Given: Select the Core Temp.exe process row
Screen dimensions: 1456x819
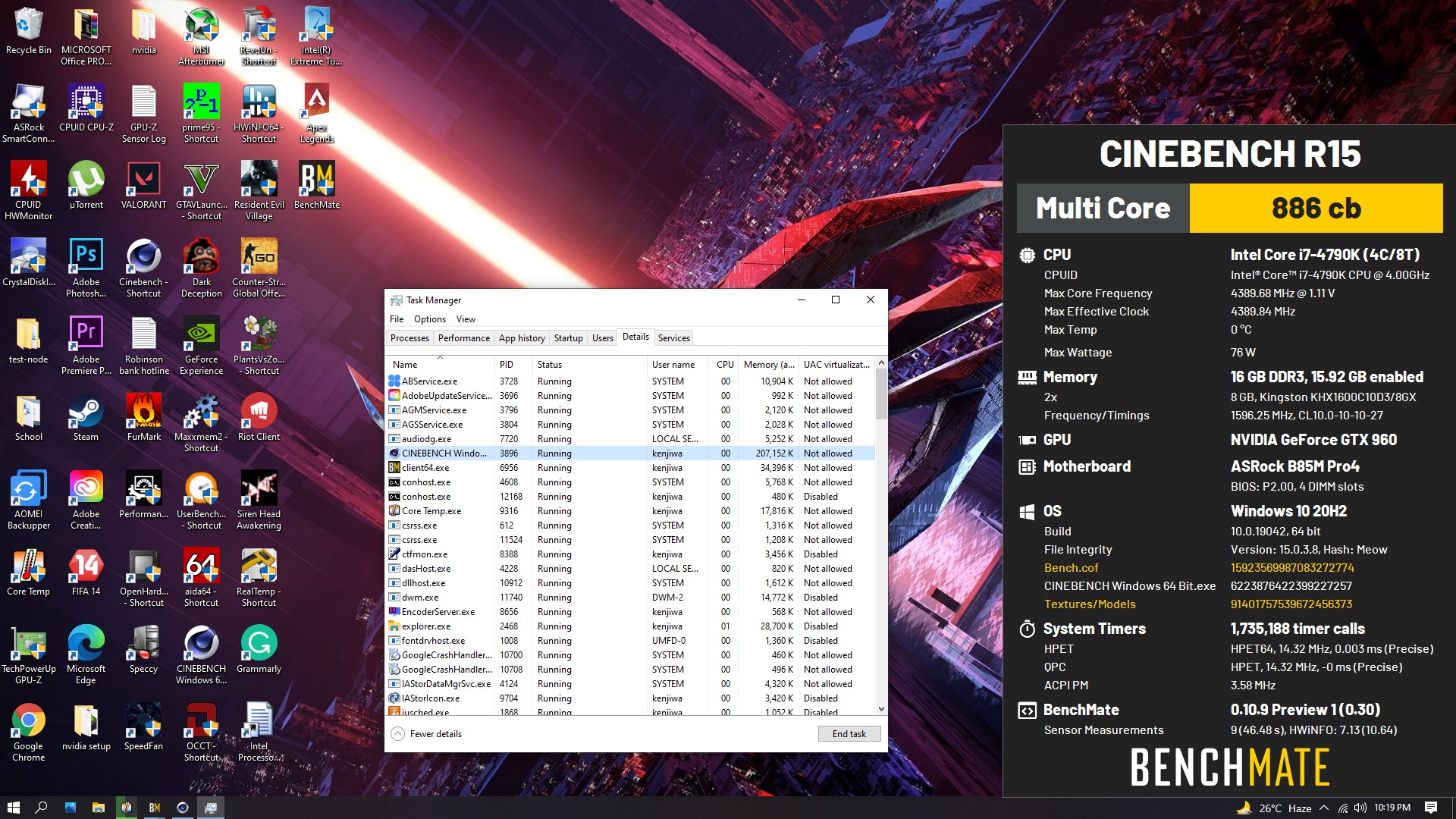Looking at the screenshot, I should pos(630,511).
